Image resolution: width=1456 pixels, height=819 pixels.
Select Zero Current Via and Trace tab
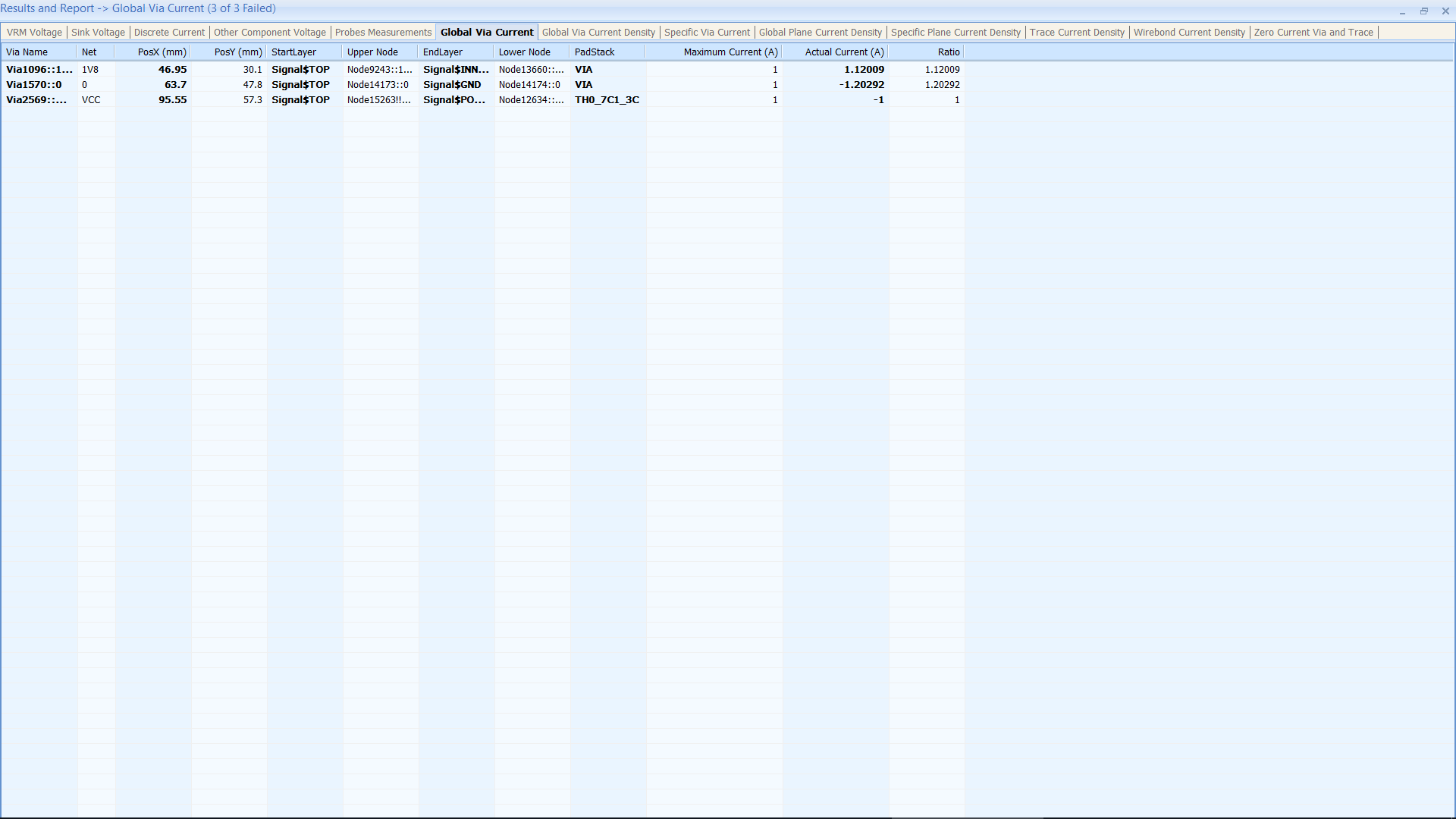click(x=1313, y=33)
